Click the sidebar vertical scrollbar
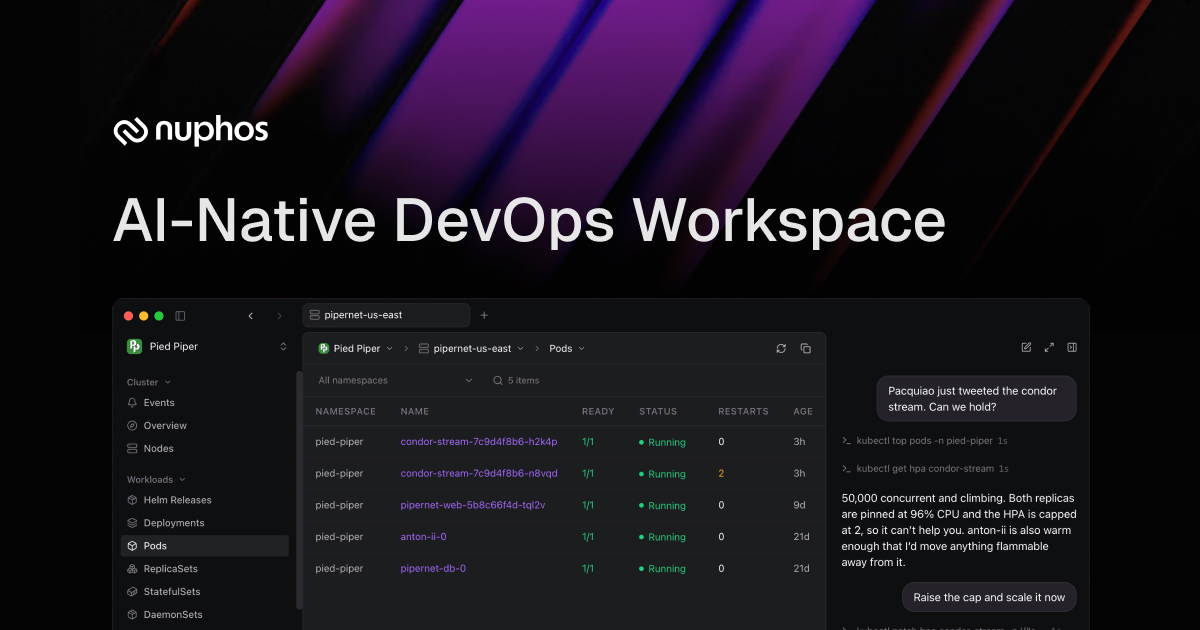 pos(299,490)
